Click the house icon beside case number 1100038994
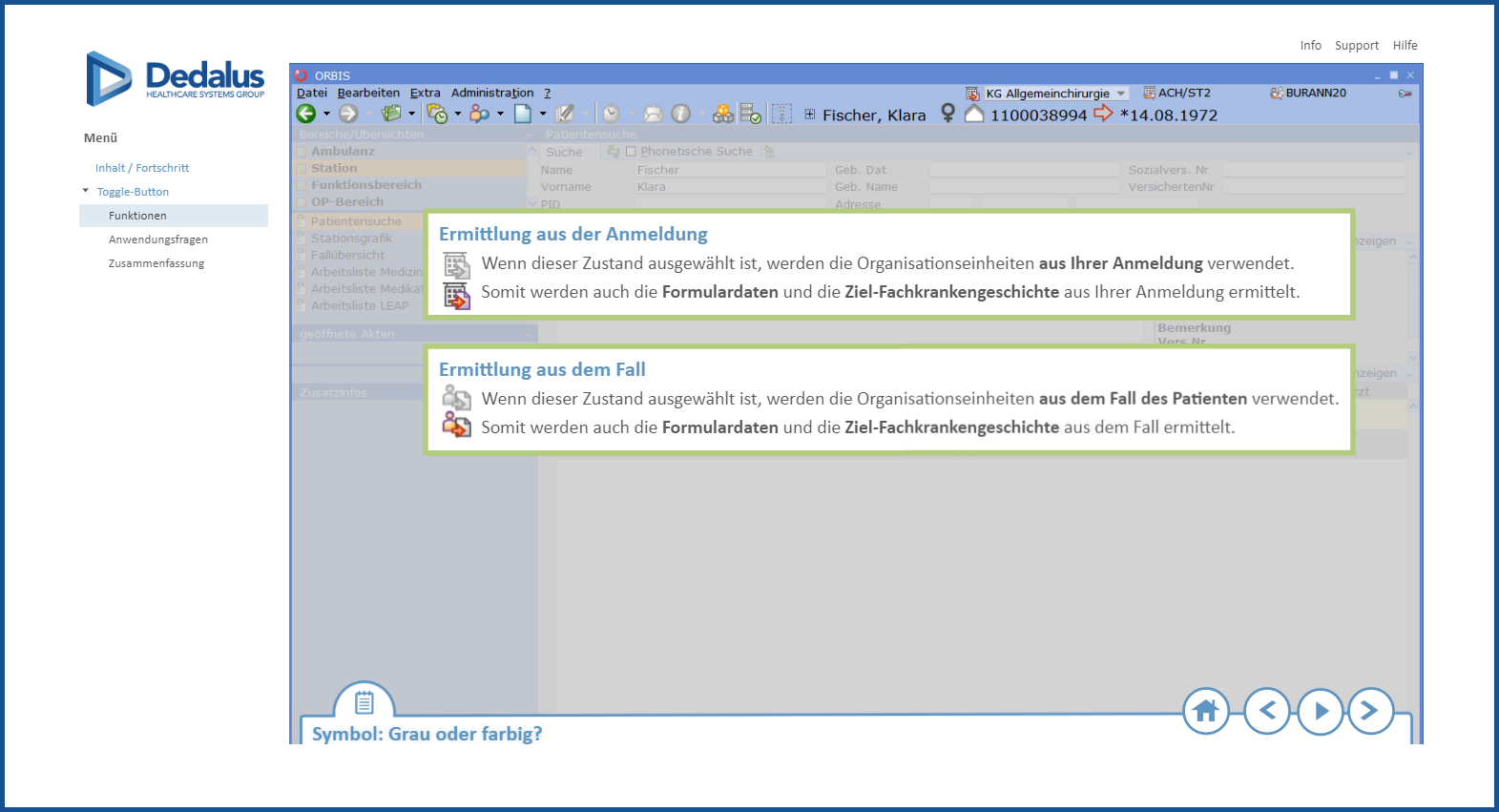Screen dimensions: 1499x812 tap(974, 115)
